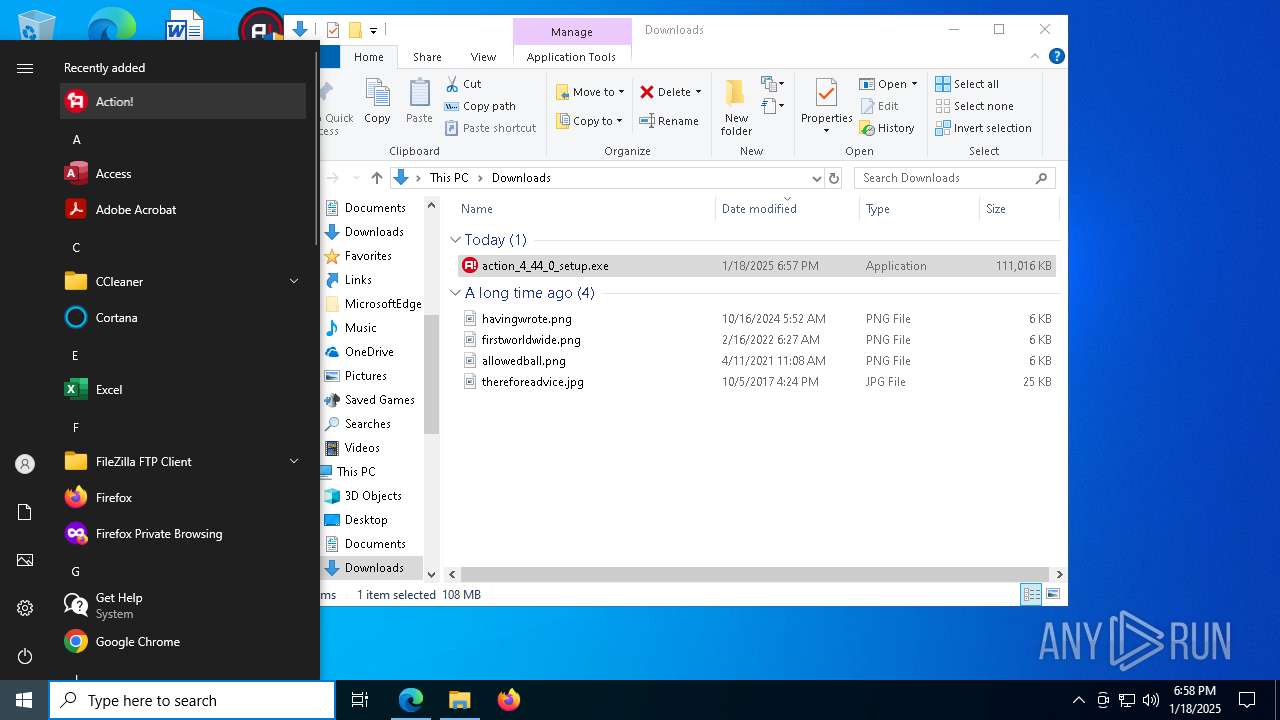Switch to the Share ribbon tab
The width and height of the screenshot is (1280, 720).
click(x=427, y=57)
